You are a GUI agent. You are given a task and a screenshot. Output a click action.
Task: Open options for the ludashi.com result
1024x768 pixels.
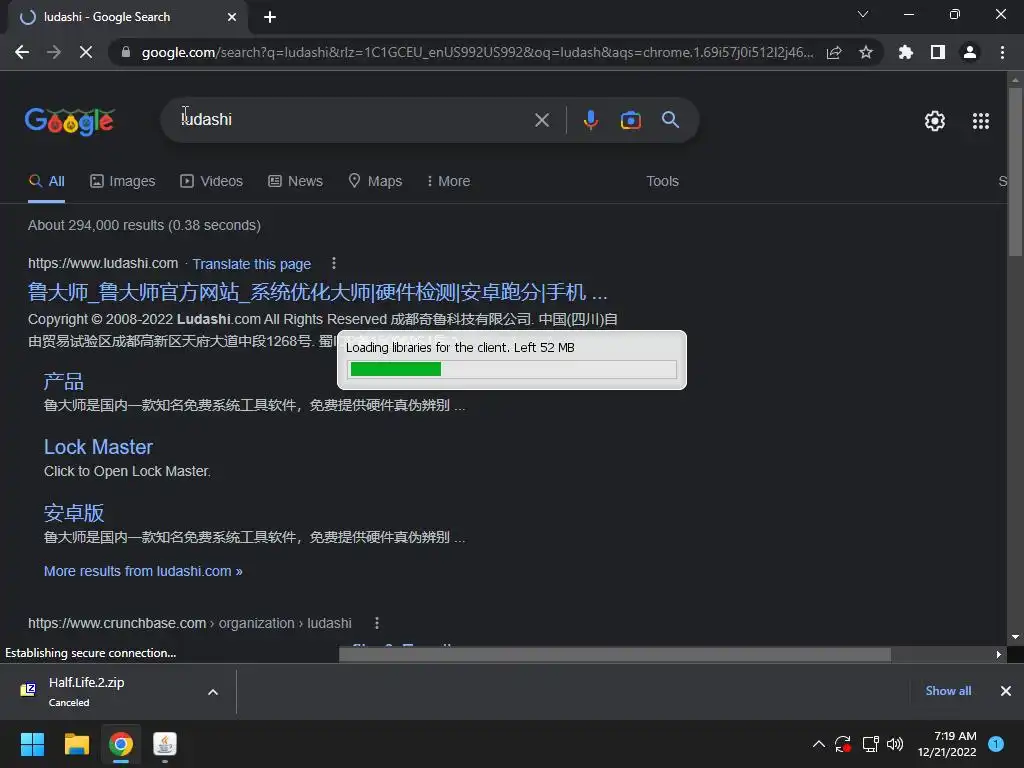[334, 263]
